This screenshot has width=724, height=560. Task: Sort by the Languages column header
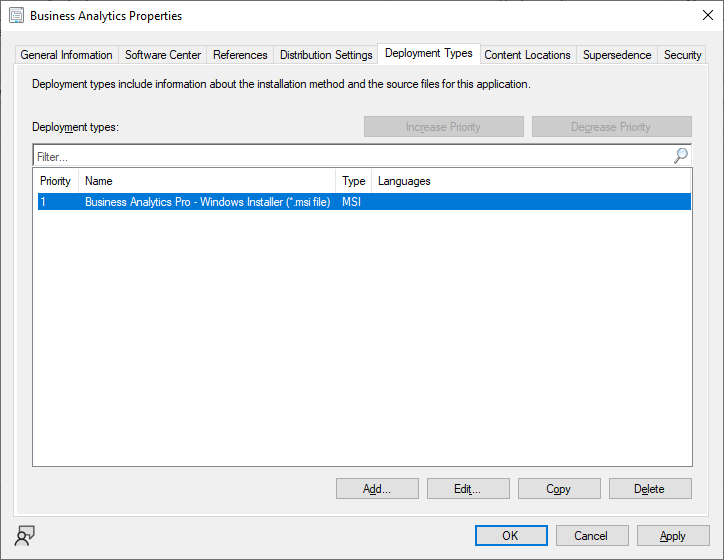531,181
